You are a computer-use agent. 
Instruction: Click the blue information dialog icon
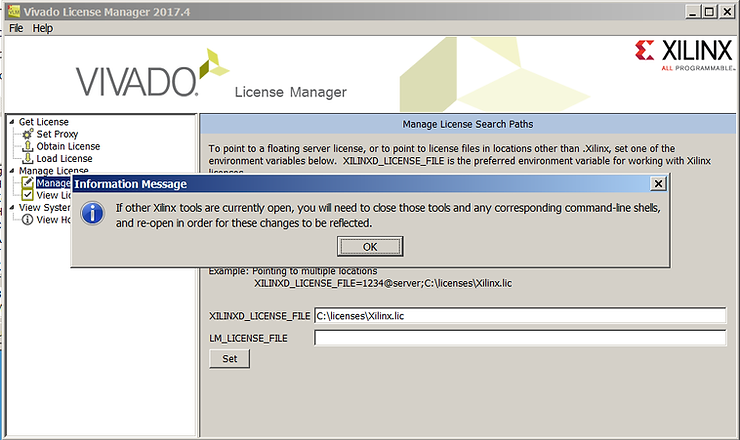(93, 213)
